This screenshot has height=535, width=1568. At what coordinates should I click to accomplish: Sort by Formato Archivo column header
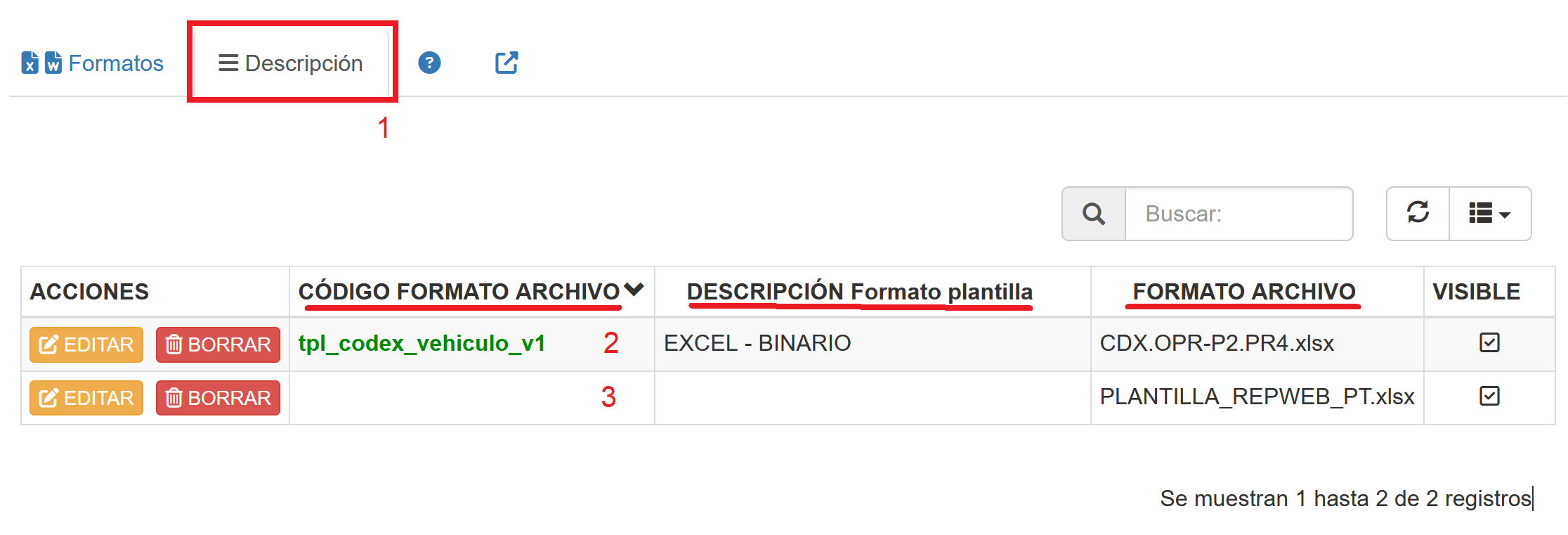(x=1243, y=292)
